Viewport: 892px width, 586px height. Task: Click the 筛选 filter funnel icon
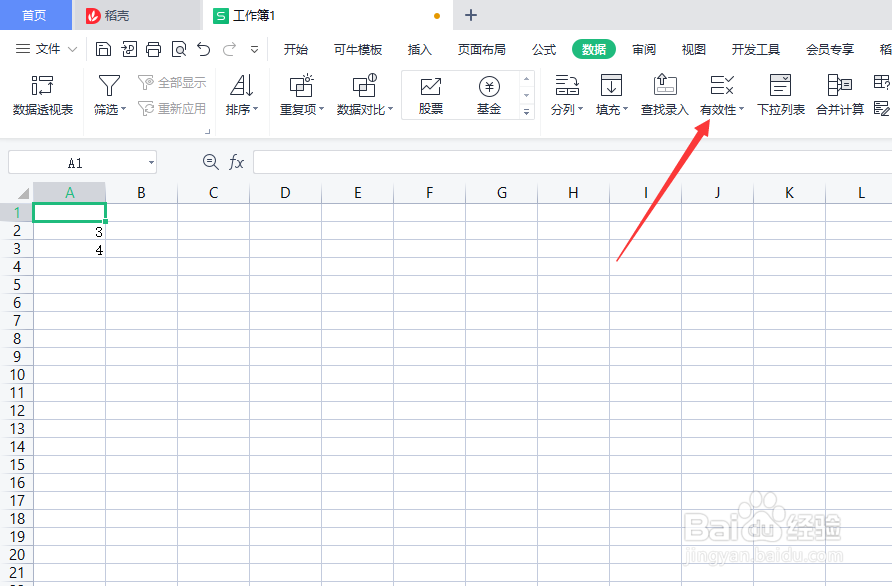tap(109, 86)
